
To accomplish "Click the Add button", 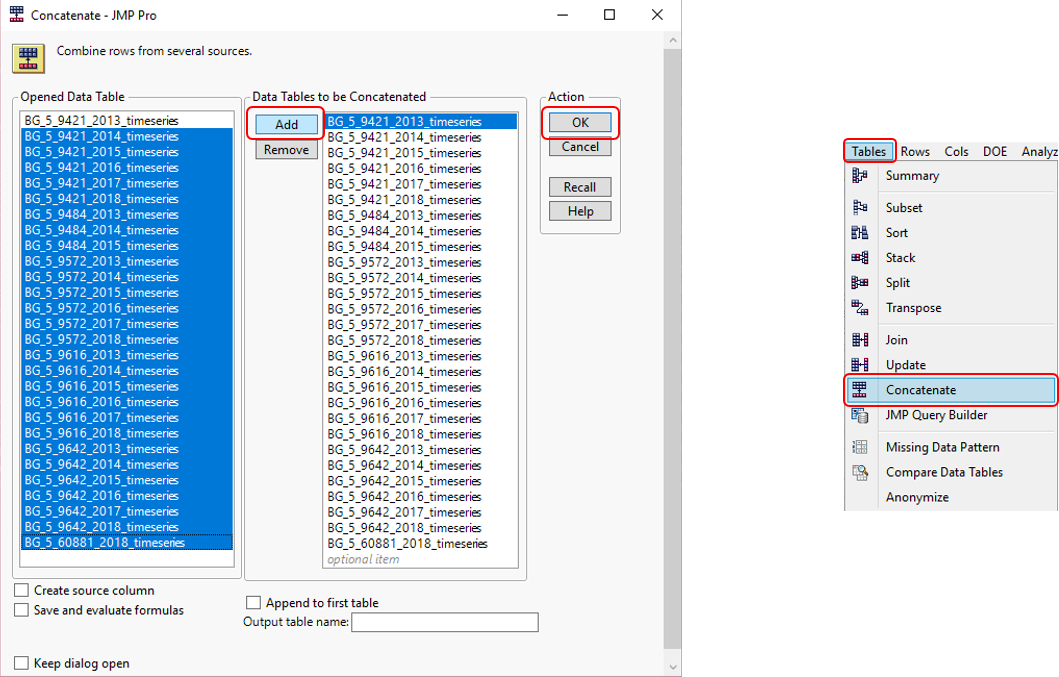I will (x=286, y=124).
